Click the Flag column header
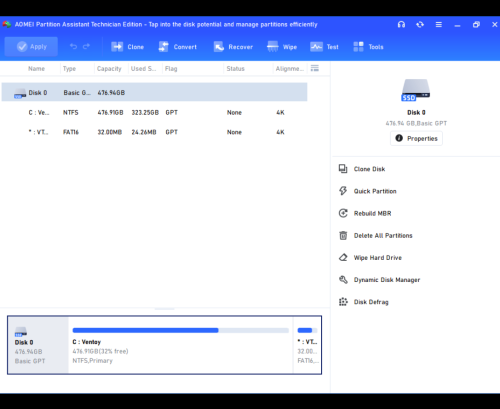The height and width of the screenshot is (409, 500). [x=171, y=69]
